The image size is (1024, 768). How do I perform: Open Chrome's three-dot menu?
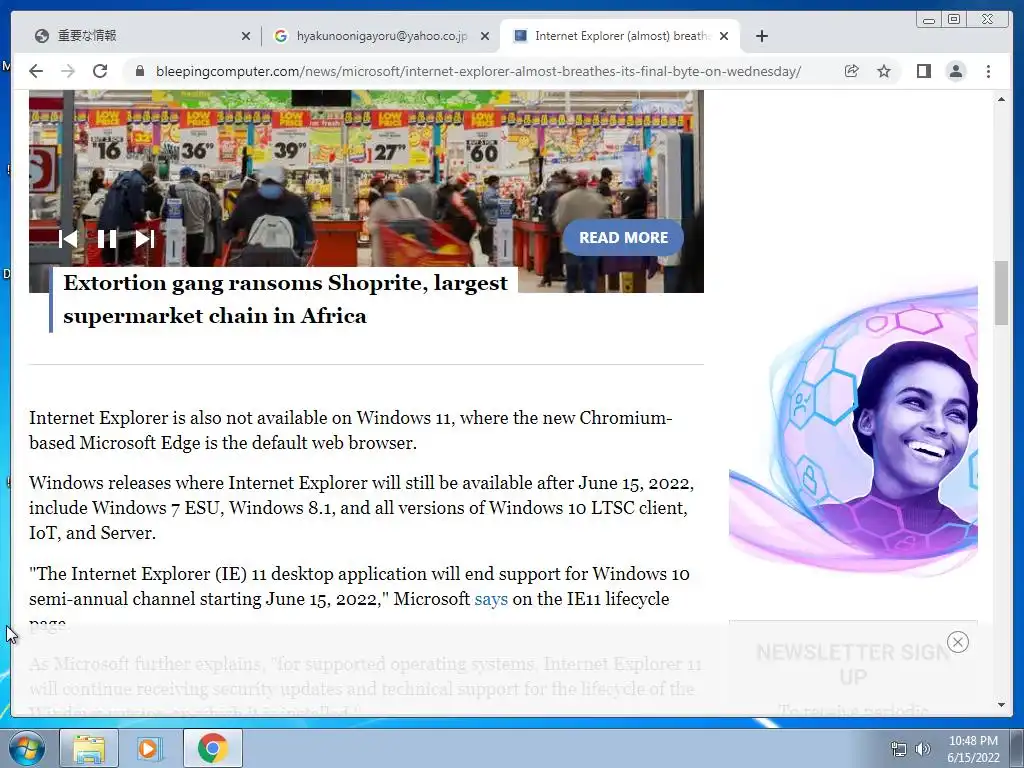coord(988,71)
